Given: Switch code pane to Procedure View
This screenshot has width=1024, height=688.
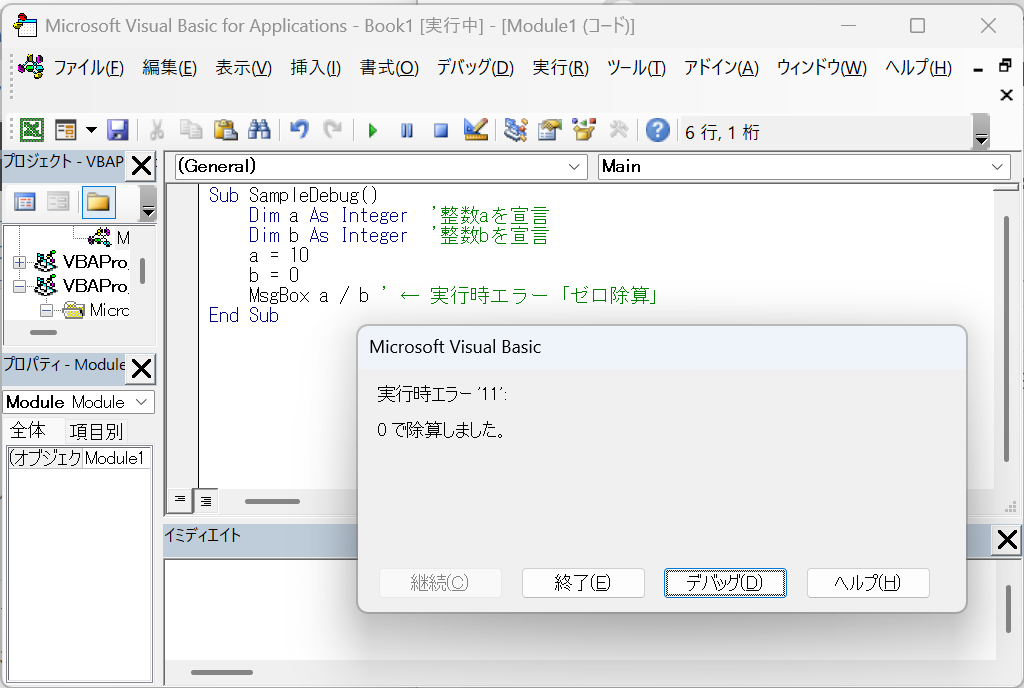Looking at the screenshot, I should pyautogui.click(x=180, y=500).
